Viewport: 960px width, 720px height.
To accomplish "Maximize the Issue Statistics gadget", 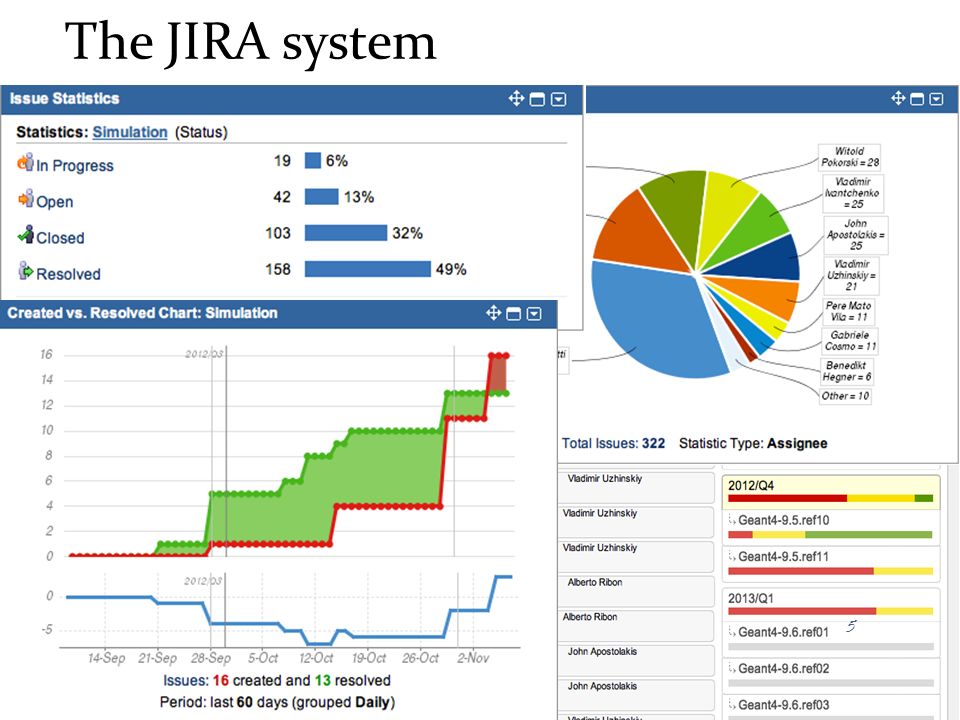I will click(537, 99).
